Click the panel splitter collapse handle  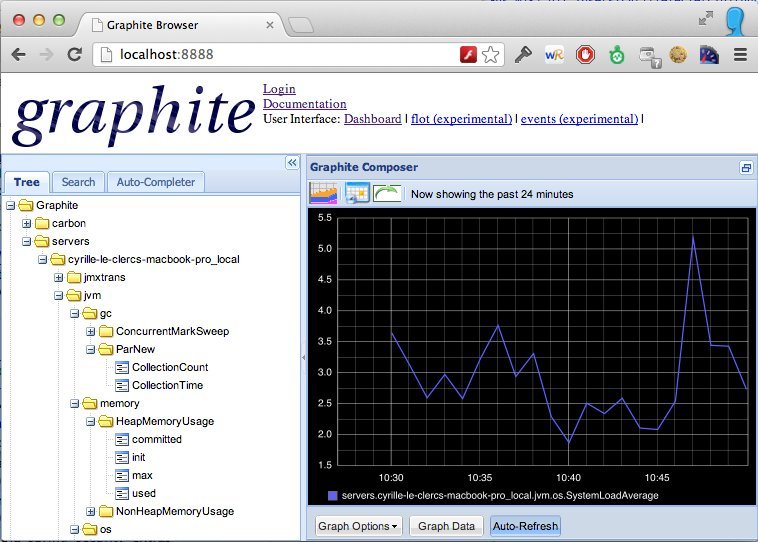tap(304, 358)
